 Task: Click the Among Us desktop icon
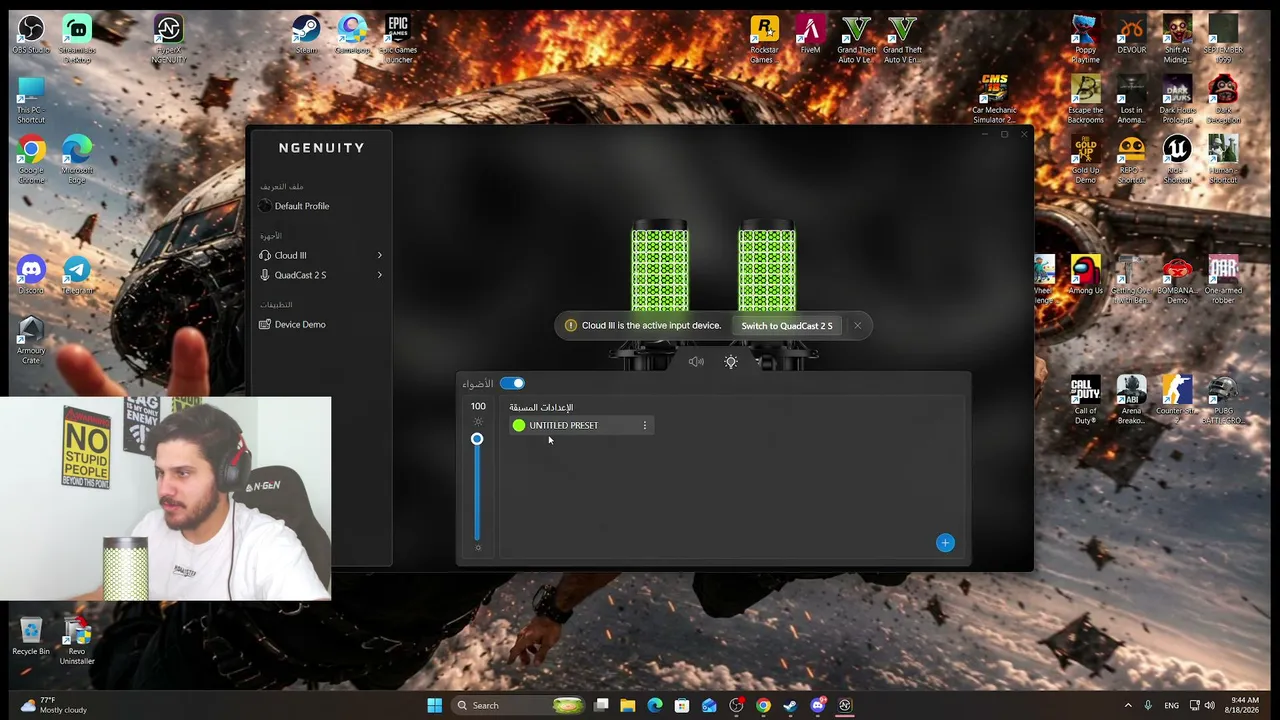click(x=1085, y=276)
